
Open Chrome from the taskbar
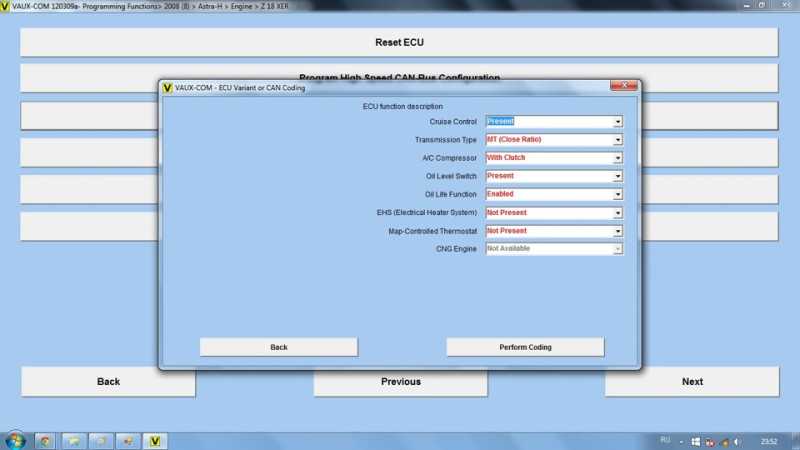pos(45,441)
